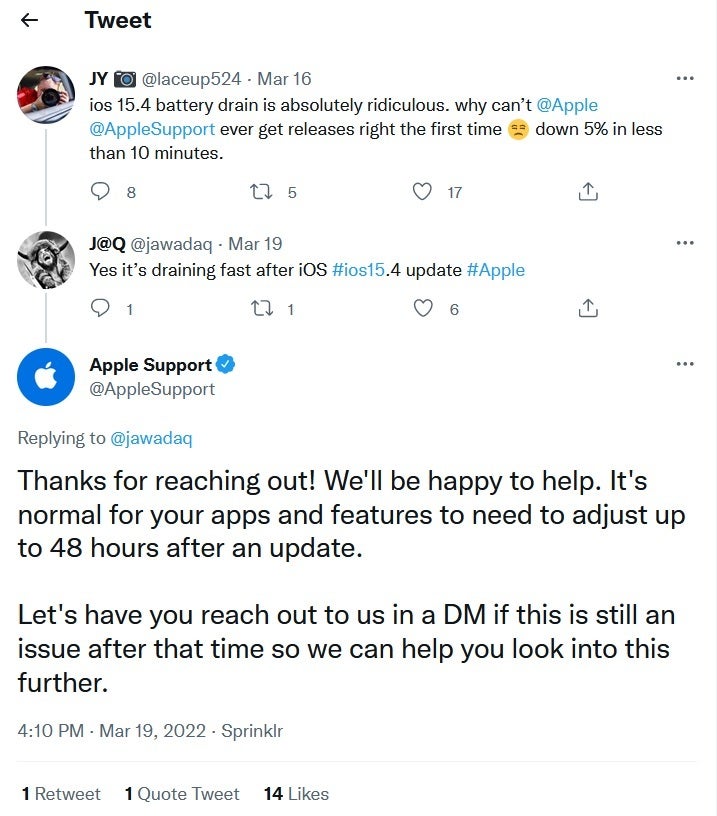This screenshot has width=717, height=816.
Task: Share JY's tweet via share icon
Action: pyautogui.click(x=588, y=192)
